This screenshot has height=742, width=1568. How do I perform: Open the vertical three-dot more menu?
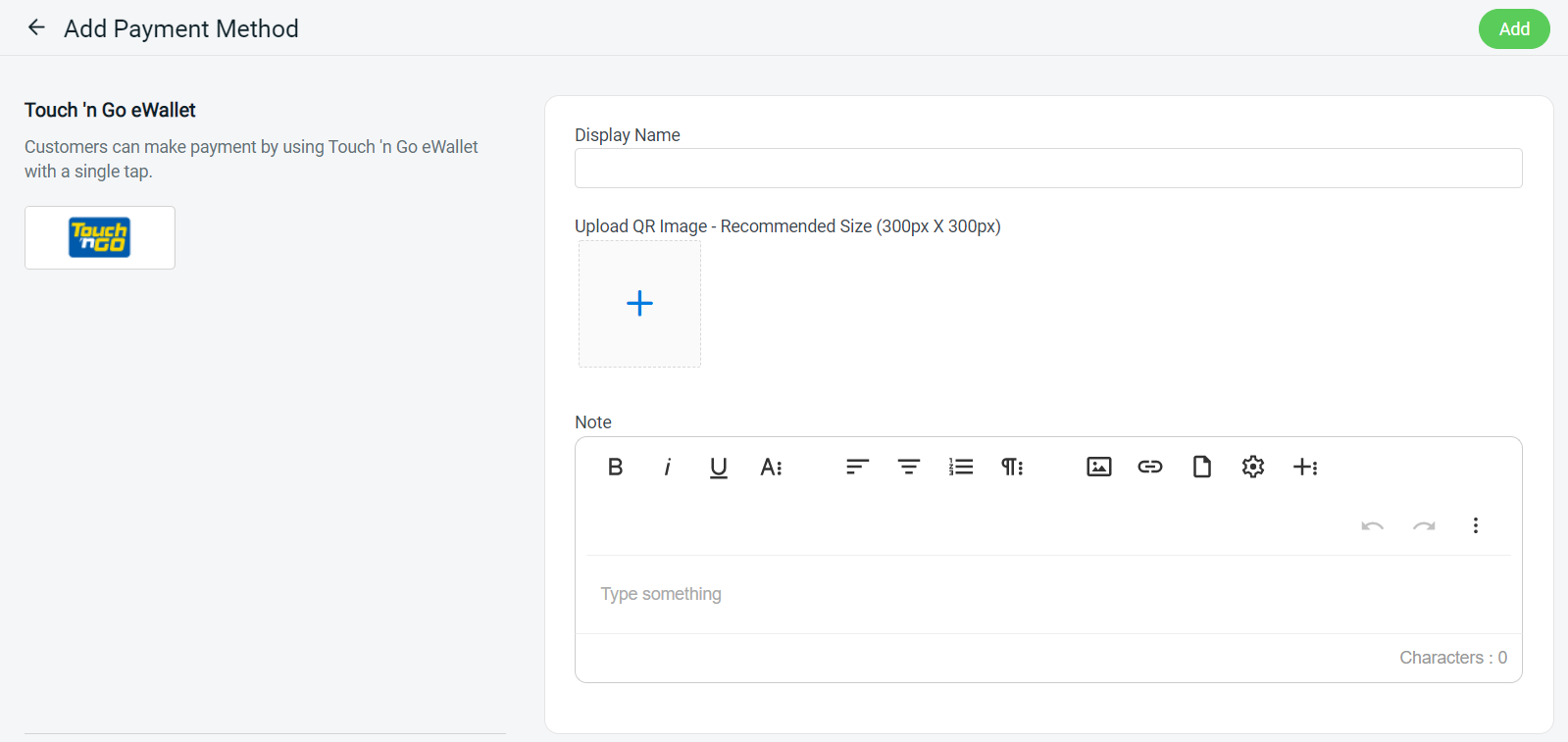tap(1475, 525)
